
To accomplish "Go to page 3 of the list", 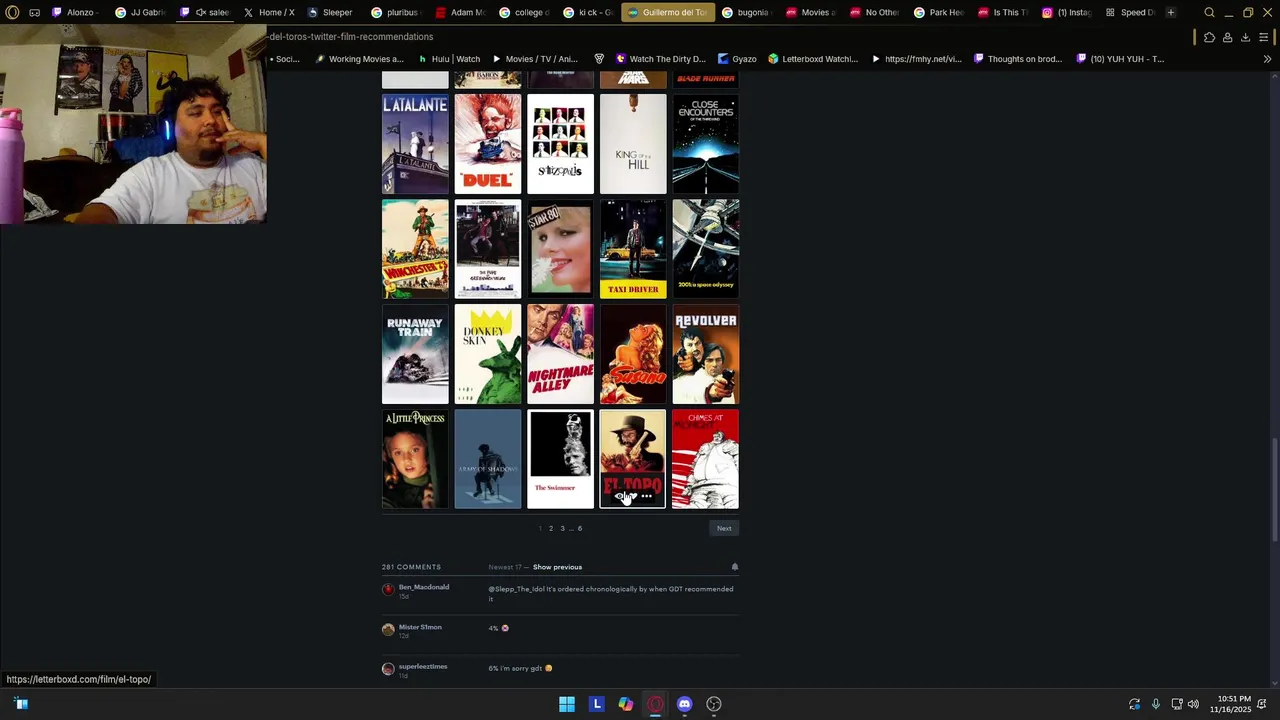I will pos(562,528).
